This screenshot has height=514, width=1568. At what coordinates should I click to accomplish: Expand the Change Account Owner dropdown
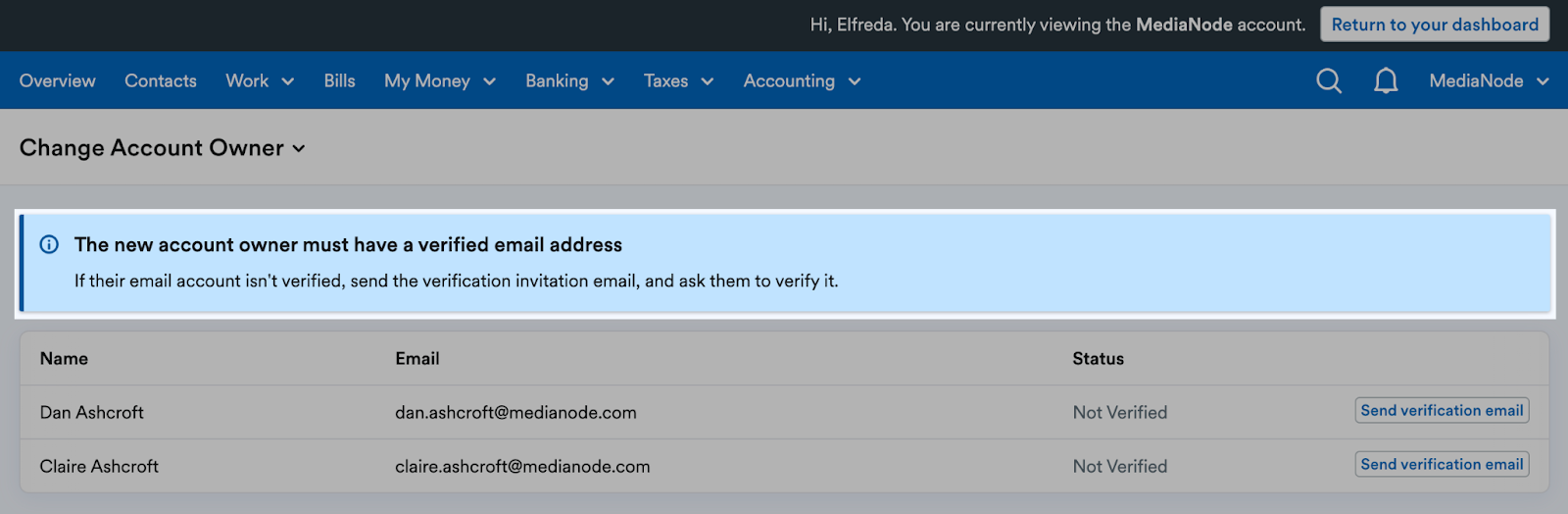163,148
